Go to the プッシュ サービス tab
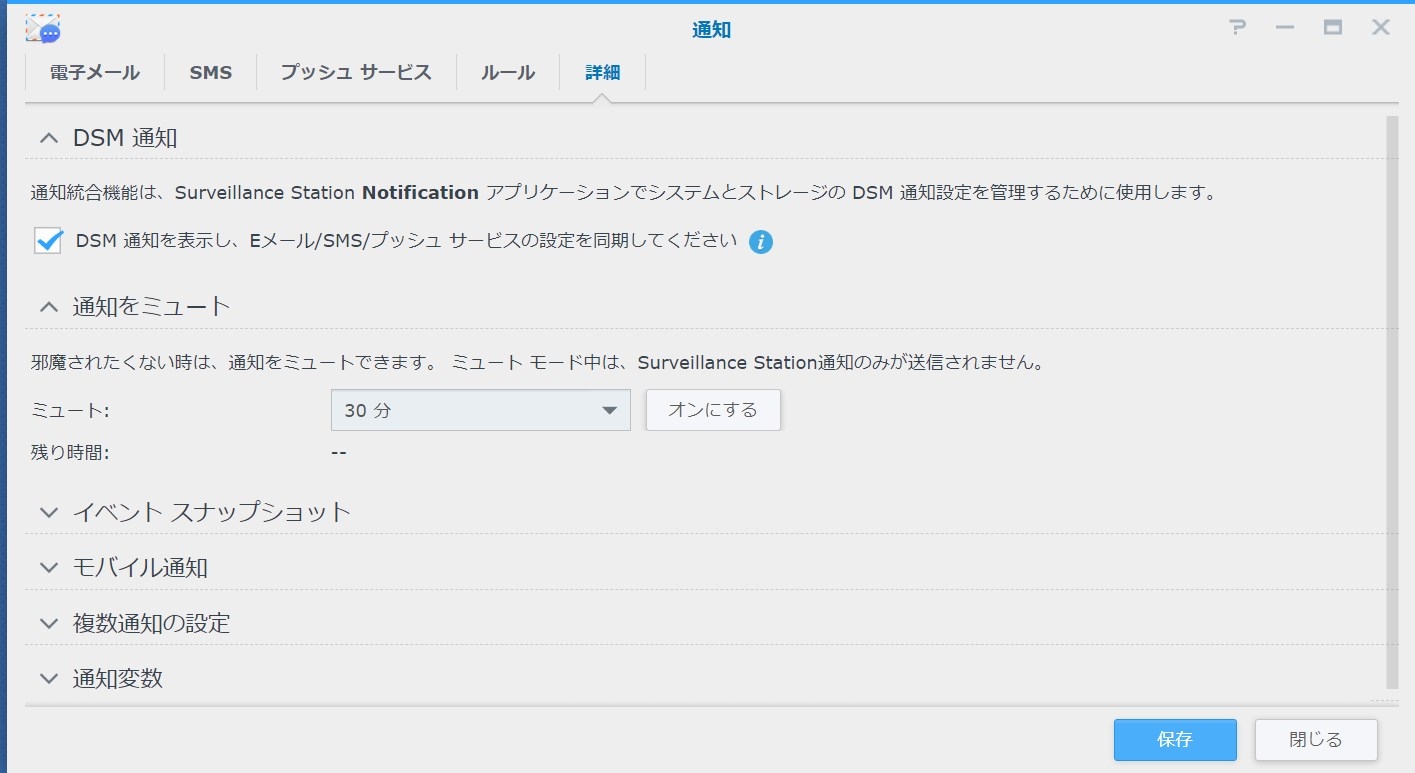 pos(356,73)
